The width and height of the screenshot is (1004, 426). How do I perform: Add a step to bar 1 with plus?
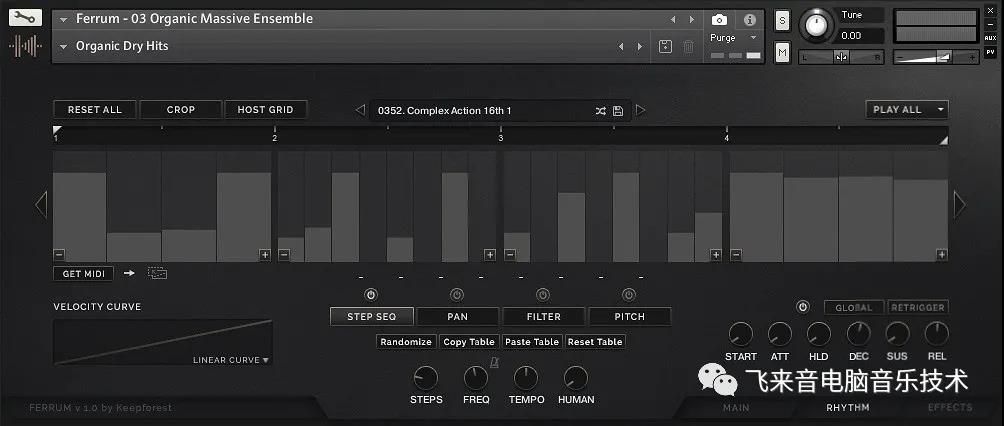pos(264,255)
